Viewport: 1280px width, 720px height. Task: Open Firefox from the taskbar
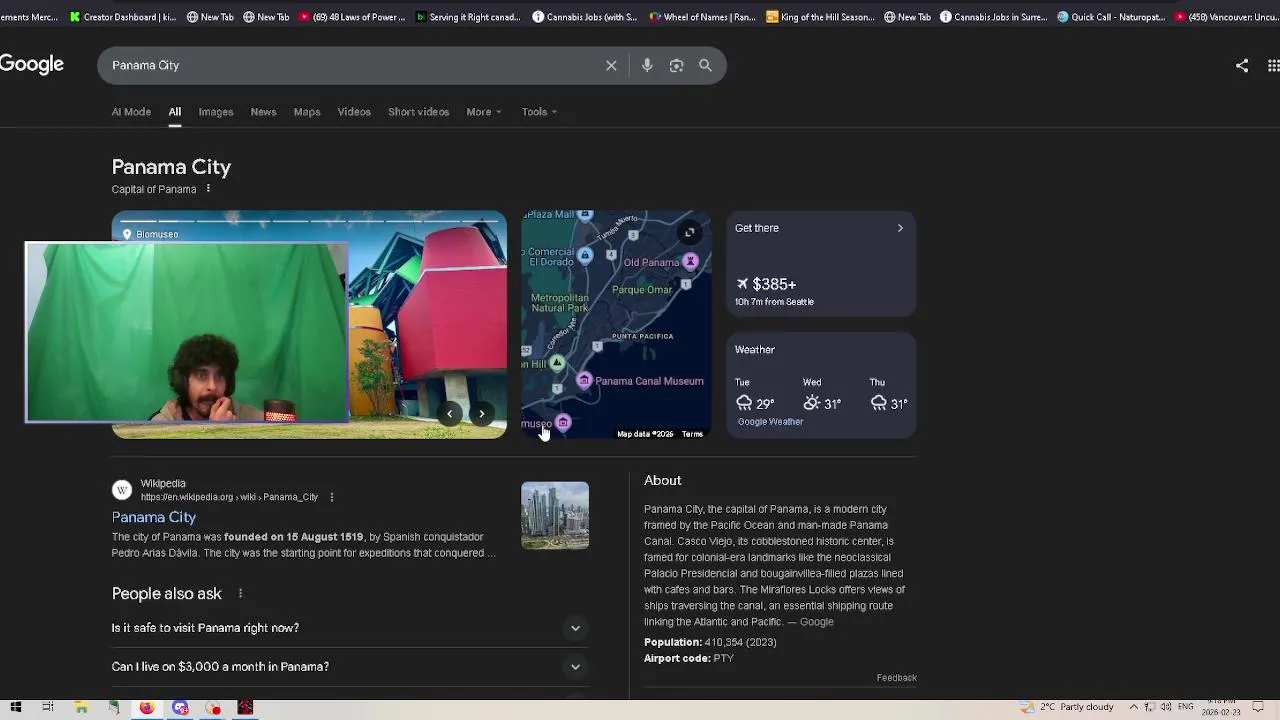pos(147,708)
